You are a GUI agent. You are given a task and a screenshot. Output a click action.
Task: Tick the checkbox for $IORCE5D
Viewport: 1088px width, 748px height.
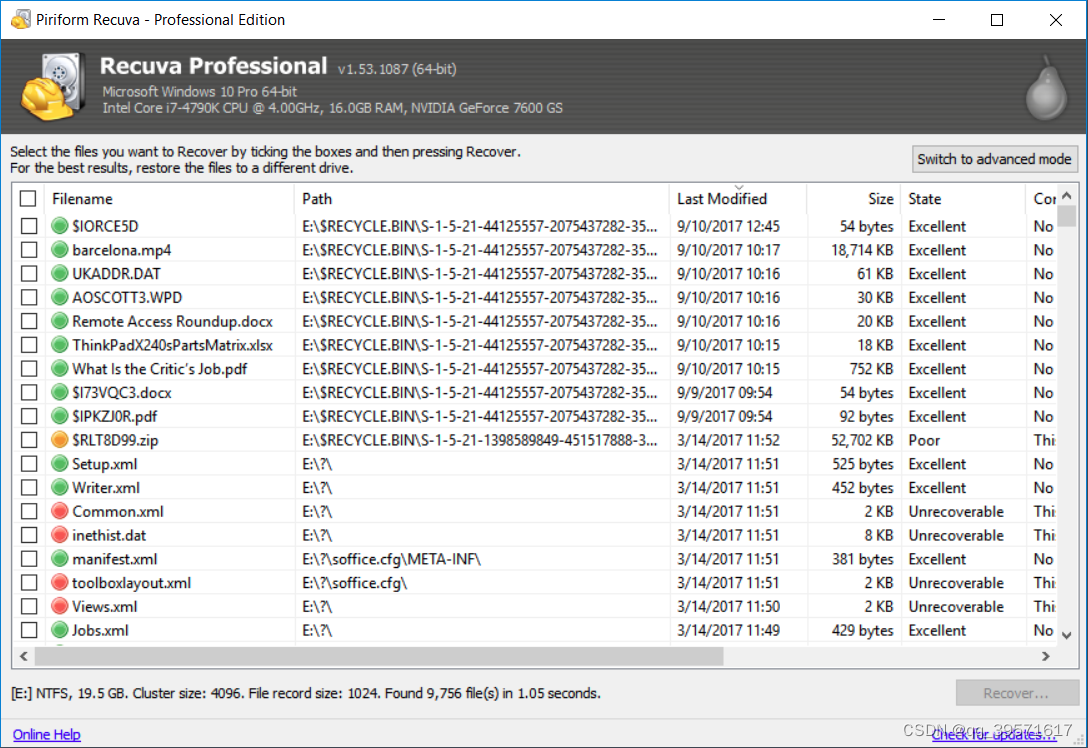[28, 226]
